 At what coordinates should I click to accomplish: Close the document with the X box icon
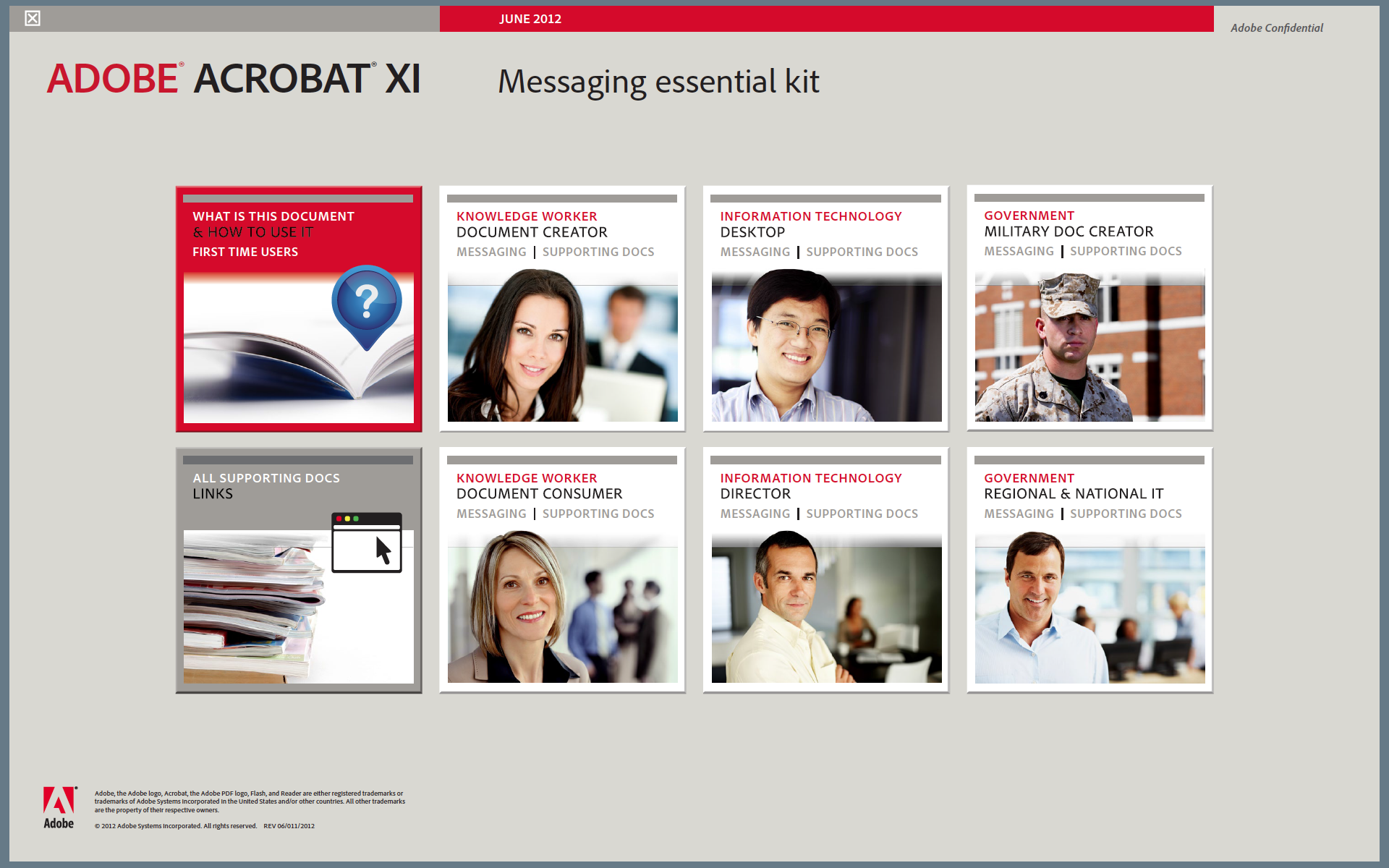pyautogui.click(x=33, y=18)
